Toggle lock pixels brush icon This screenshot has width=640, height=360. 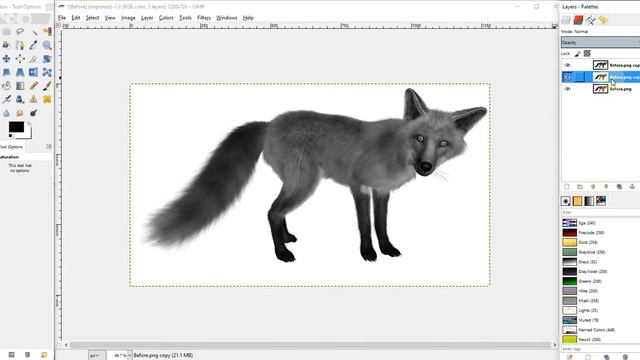(578, 53)
